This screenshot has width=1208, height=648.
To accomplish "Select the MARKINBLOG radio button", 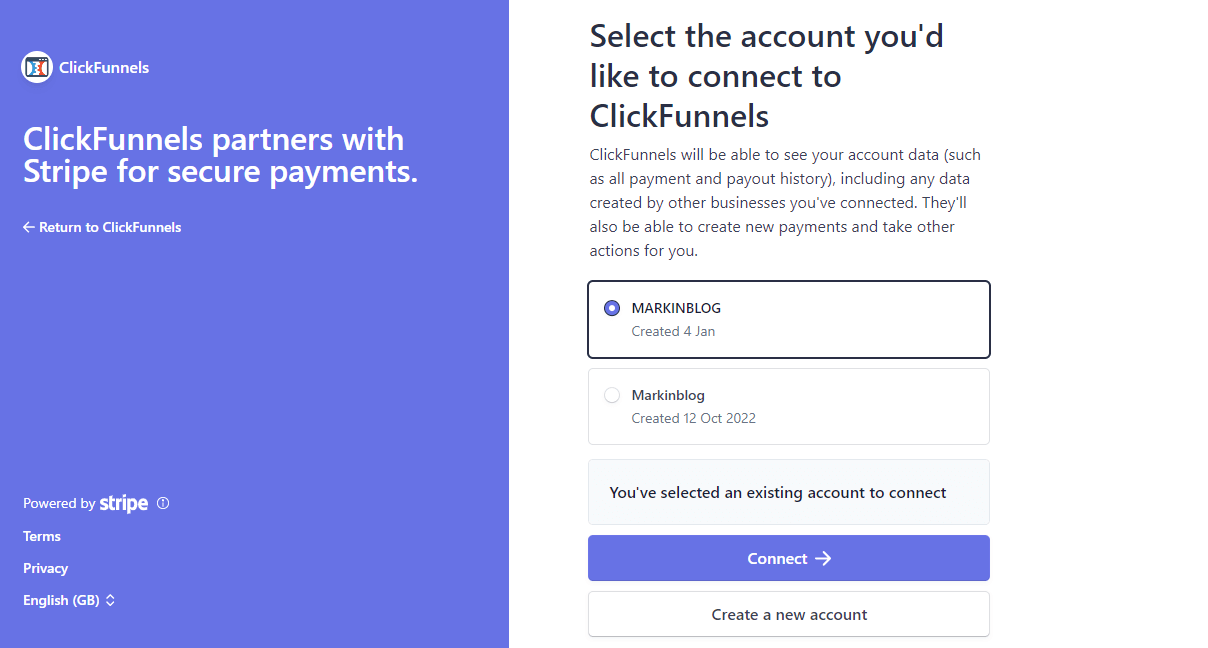I will coord(611,308).
